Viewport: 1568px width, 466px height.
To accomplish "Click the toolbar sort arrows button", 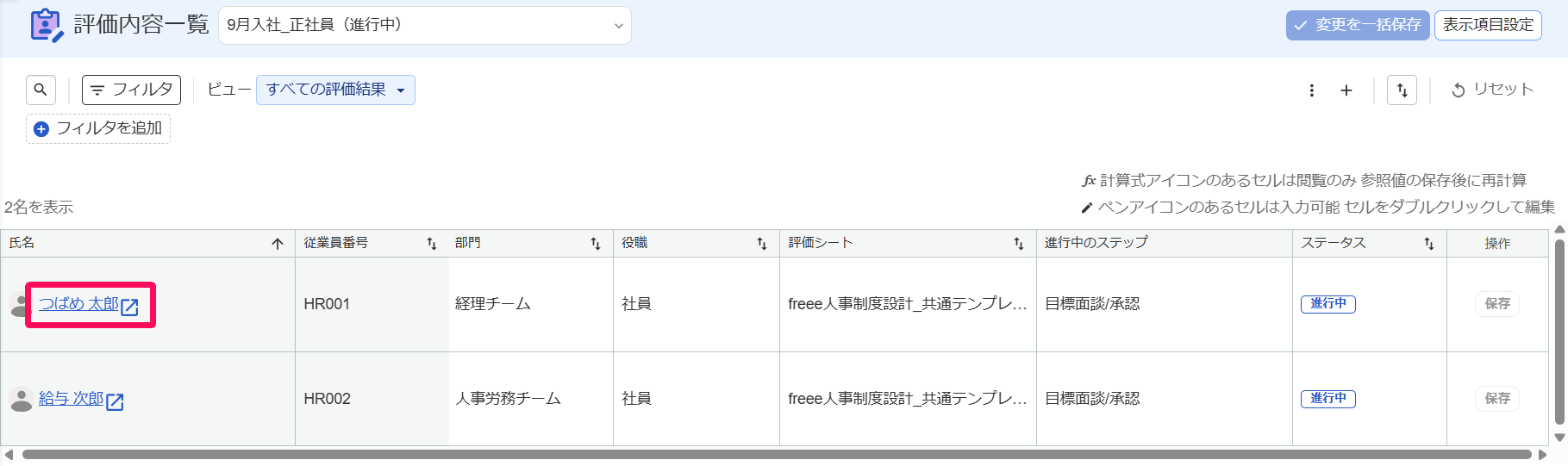I will 1402,90.
